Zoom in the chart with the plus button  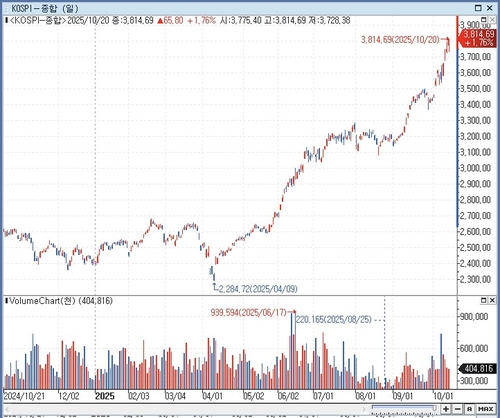[446, 409]
